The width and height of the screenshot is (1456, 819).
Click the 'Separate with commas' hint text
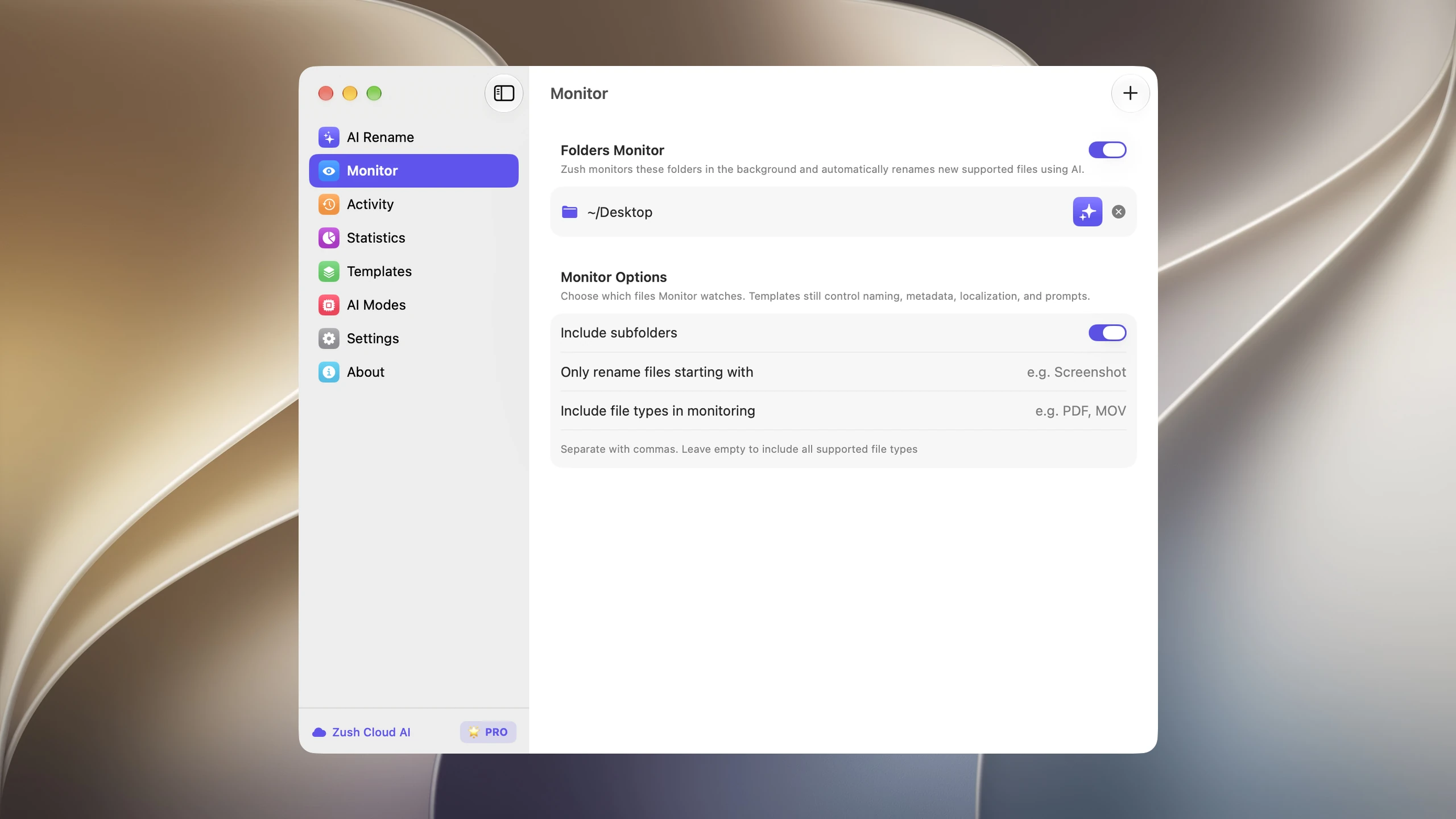click(x=739, y=449)
